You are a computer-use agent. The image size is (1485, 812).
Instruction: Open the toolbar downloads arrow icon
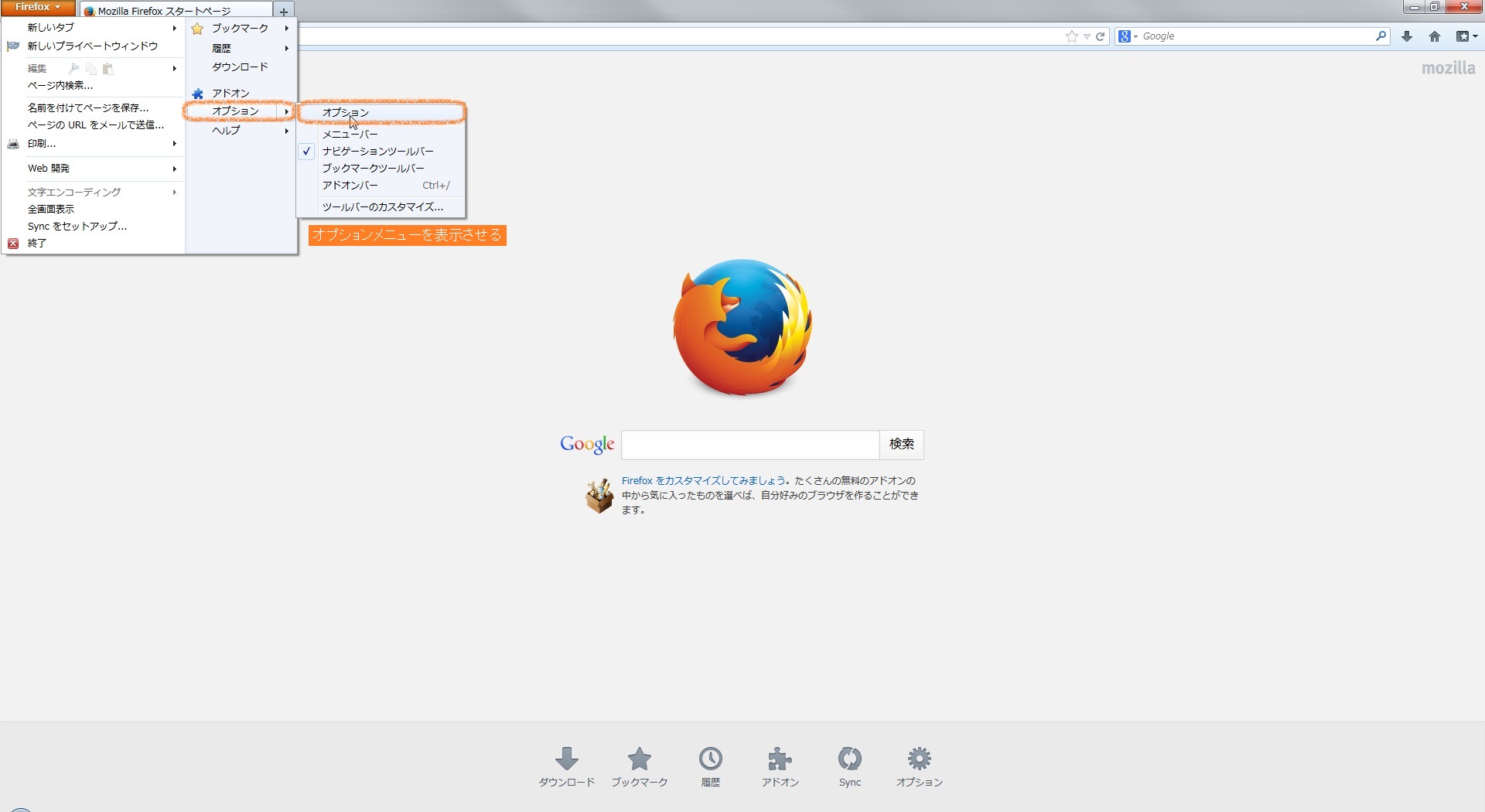click(x=1407, y=36)
